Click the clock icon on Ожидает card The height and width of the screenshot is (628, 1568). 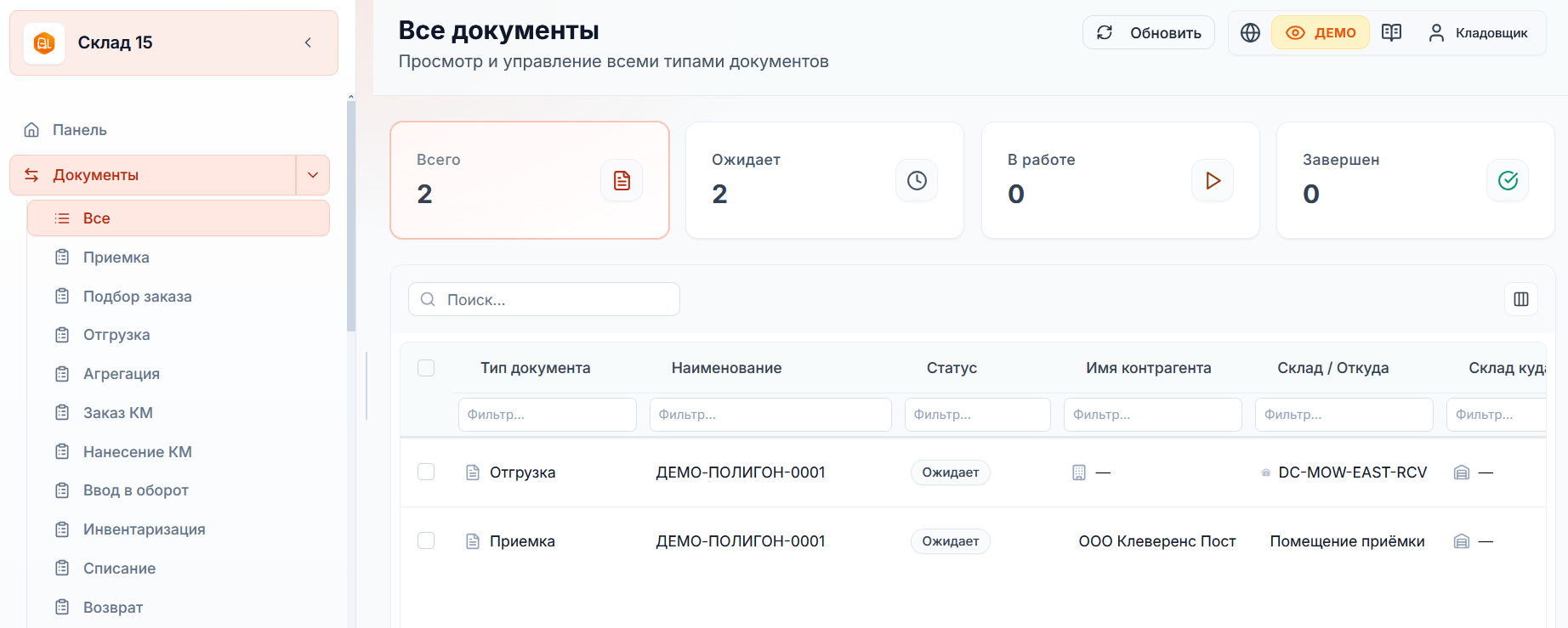pos(917,180)
